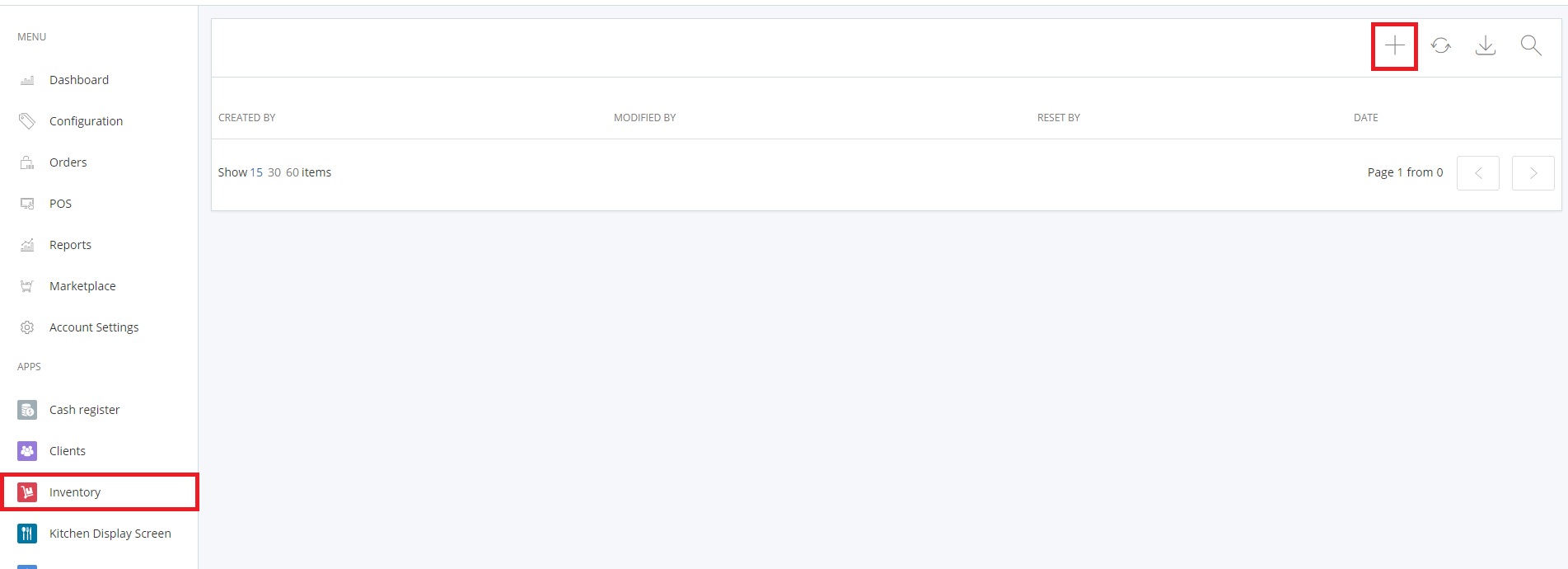Image resolution: width=1568 pixels, height=569 pixels.
Task: Launch the Cash register app
Action: click(84, 410)
